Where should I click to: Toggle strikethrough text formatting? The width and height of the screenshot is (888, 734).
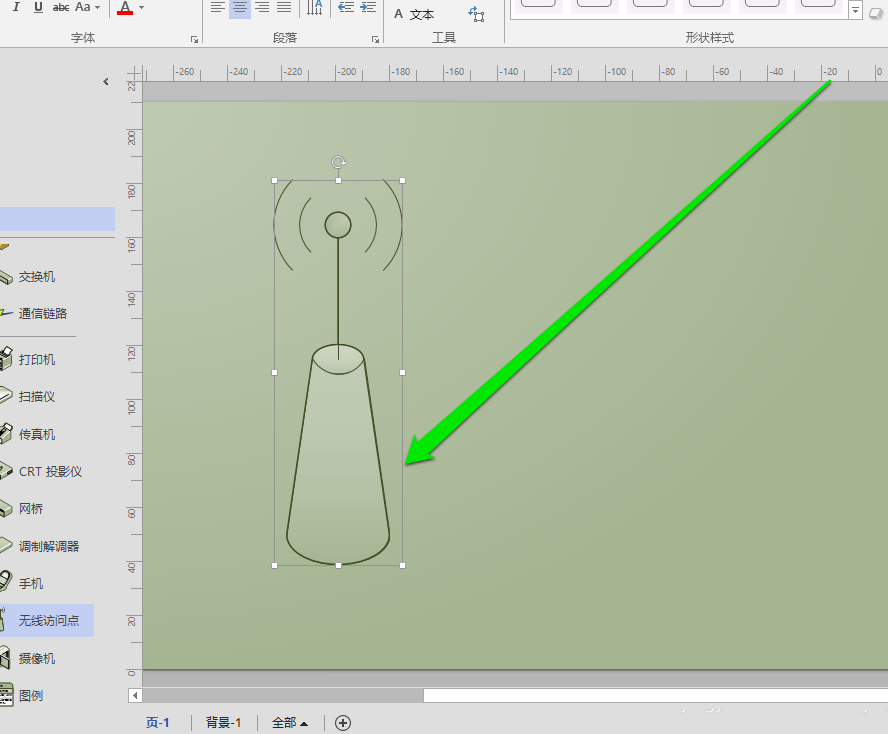pos(61,7)
